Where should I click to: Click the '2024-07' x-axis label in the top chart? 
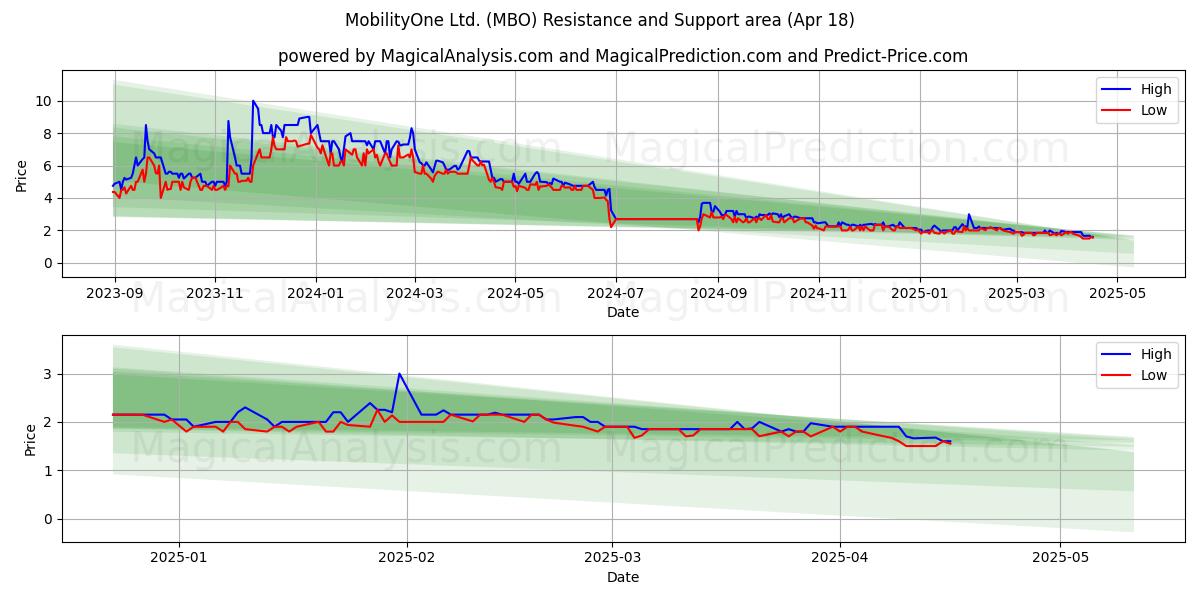[616, 295]
